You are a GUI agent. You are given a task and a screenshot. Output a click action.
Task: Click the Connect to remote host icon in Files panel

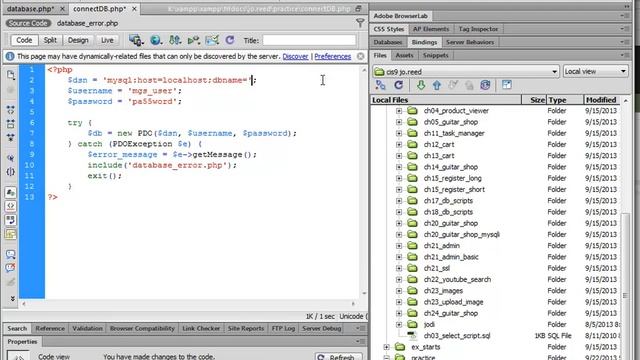(380, 85)
